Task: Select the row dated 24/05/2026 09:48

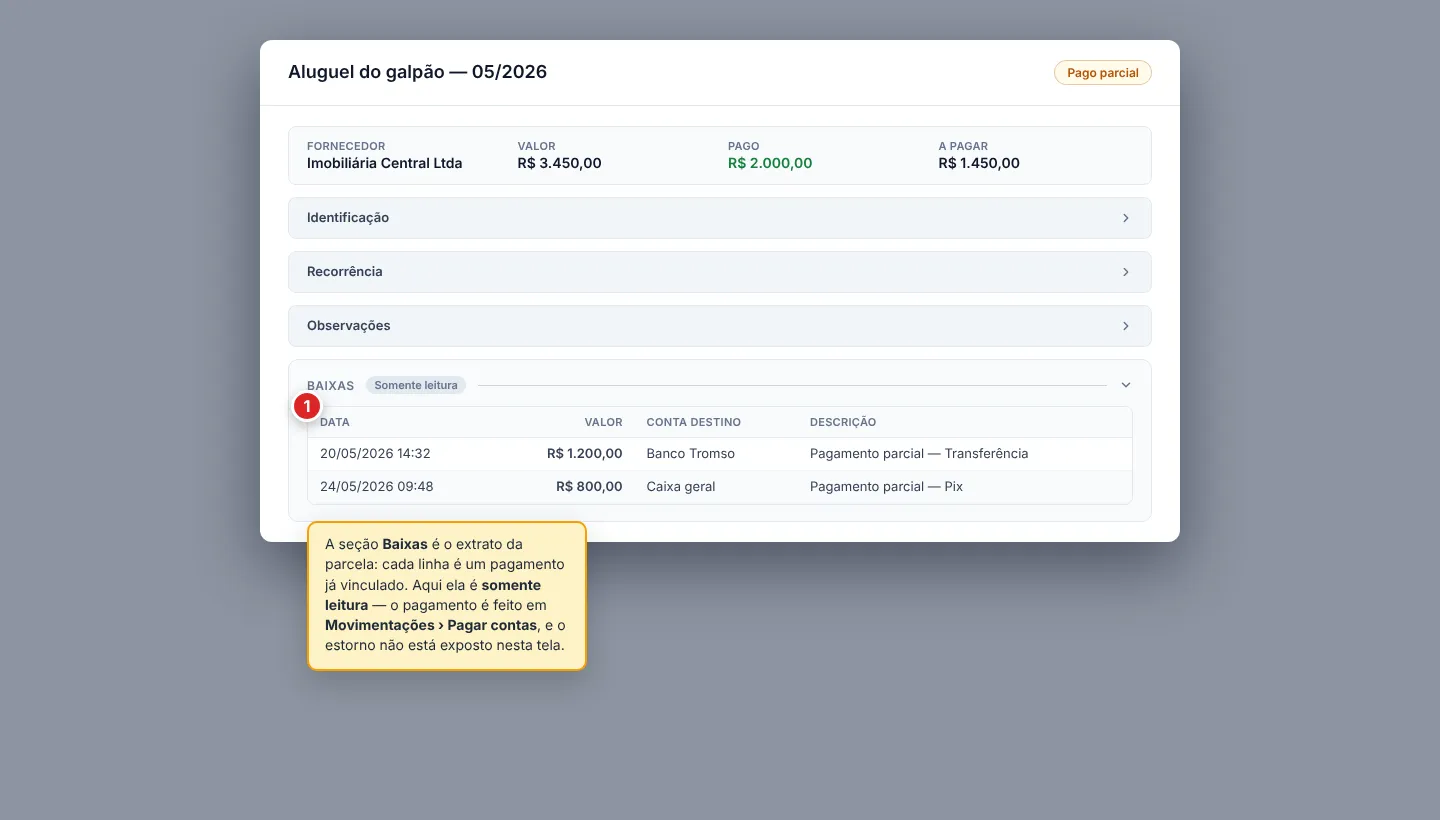Action: tap(719, 487)
